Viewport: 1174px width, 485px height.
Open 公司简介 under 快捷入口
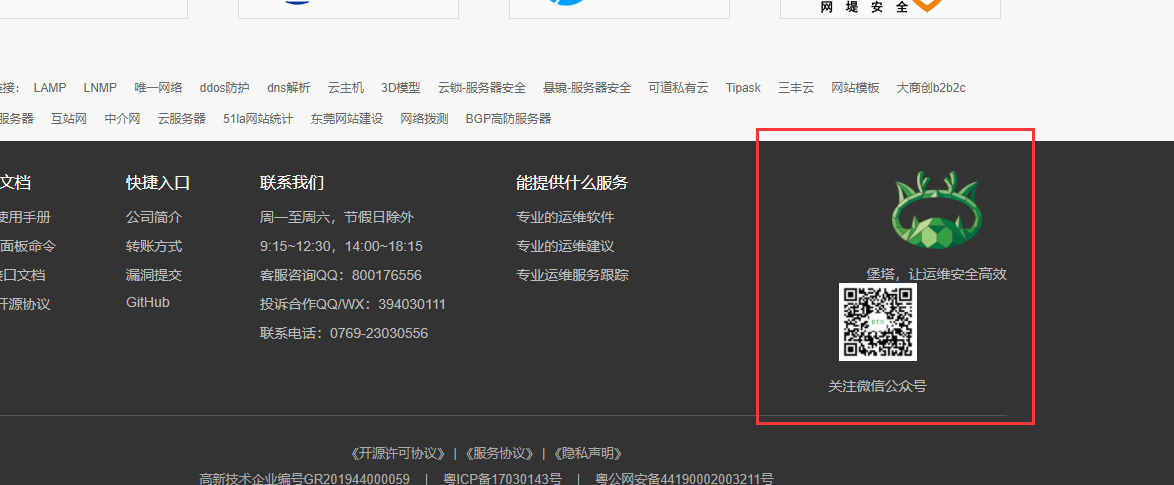coord(154,218)
